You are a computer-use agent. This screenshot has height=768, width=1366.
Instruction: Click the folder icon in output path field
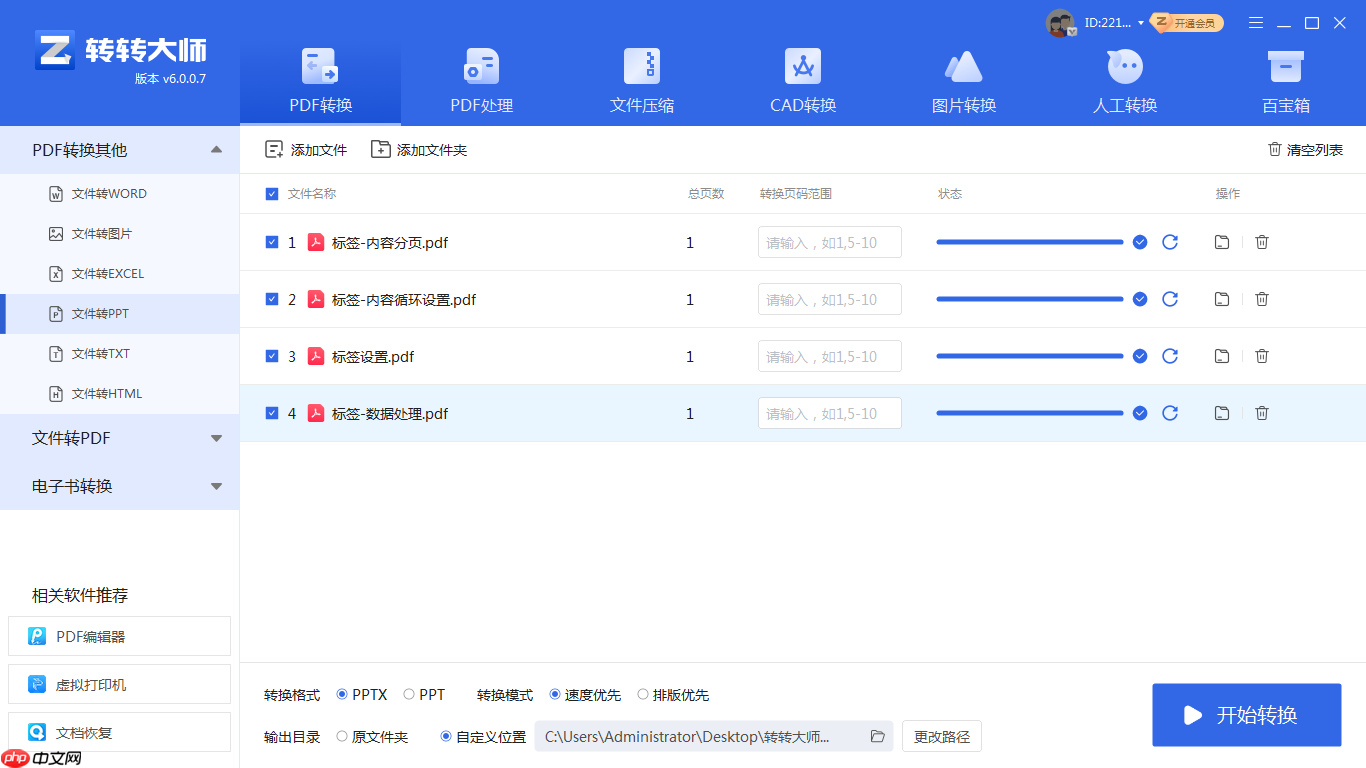tap(878, 737)
